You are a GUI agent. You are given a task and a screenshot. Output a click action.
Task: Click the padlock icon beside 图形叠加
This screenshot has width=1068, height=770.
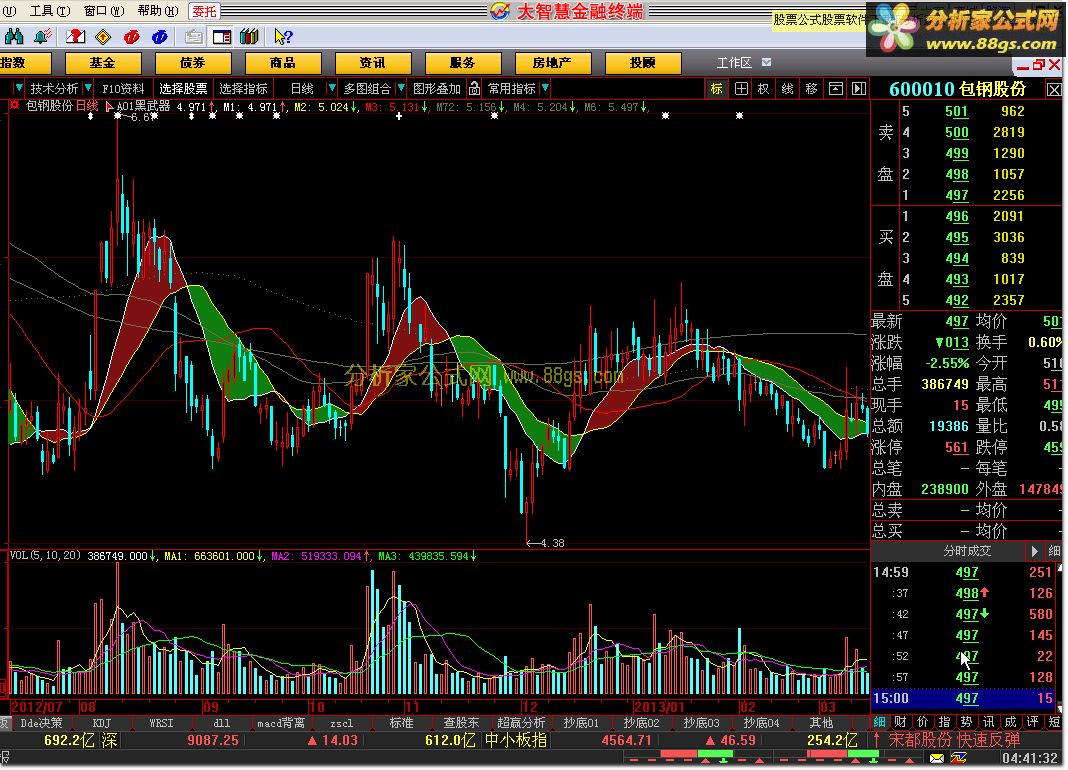pyautogui.click(x=474, y=89)
